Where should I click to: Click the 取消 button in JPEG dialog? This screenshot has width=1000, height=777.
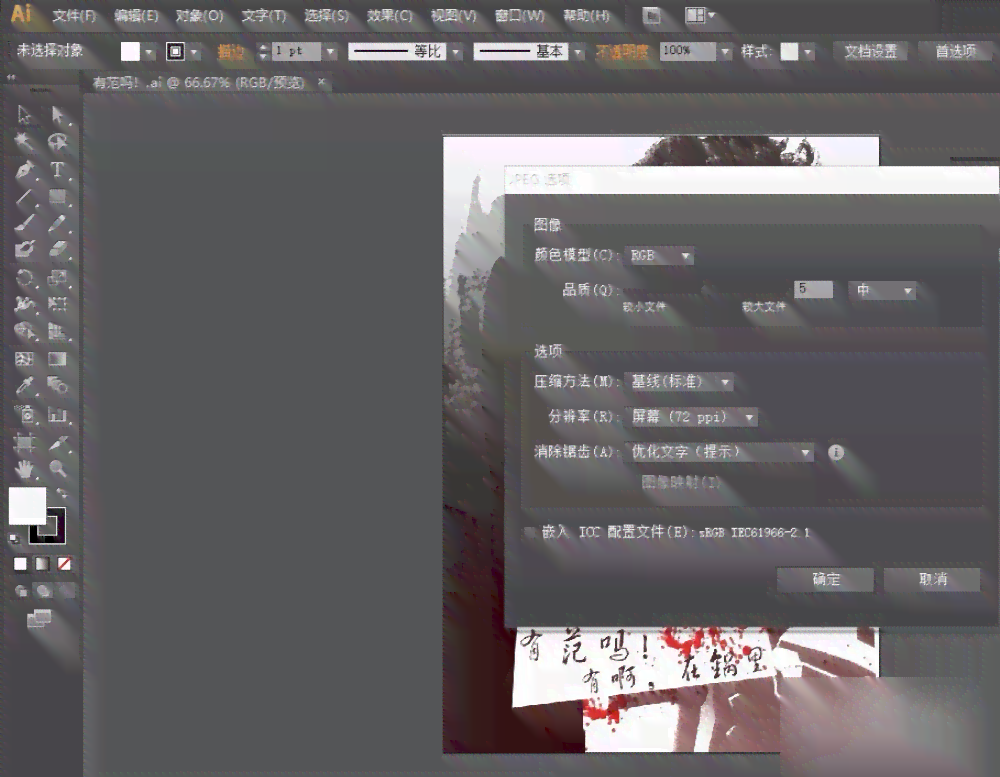(932, 580)
